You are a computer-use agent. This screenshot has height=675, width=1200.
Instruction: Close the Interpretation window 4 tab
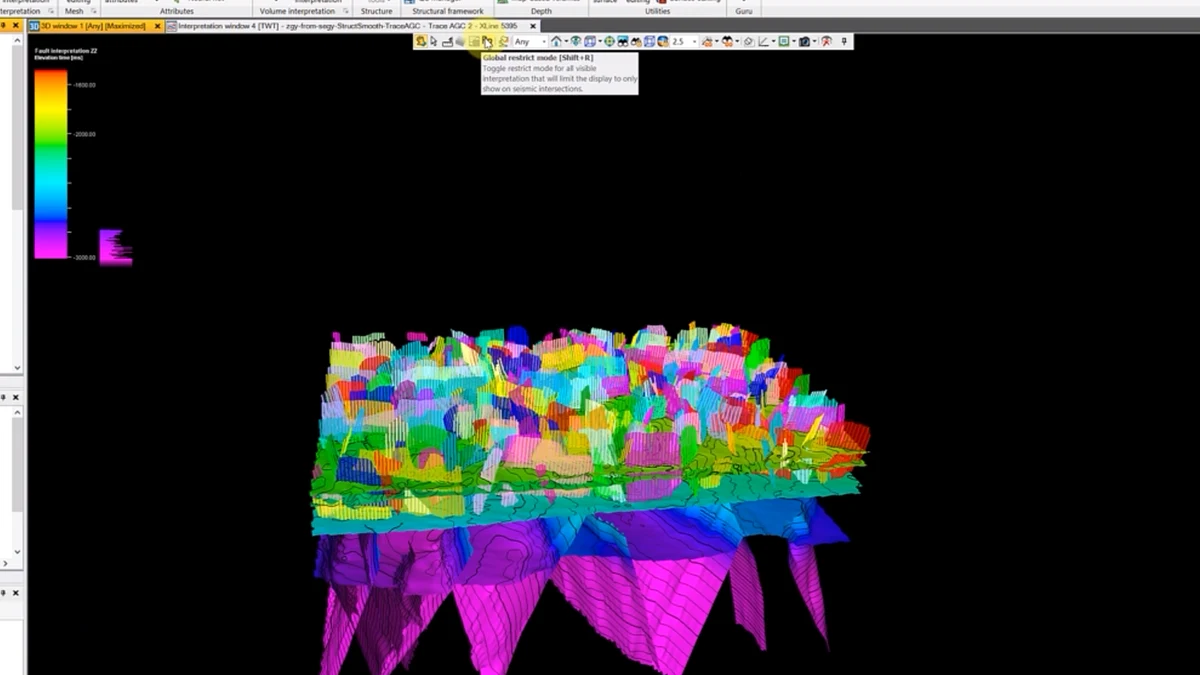point(533,26)
